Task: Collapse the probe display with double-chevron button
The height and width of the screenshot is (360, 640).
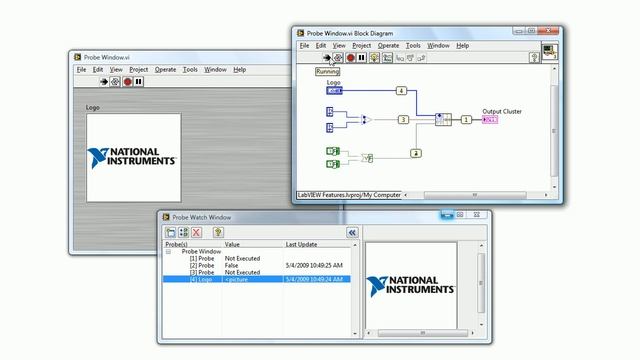Action: pyautogui.click(x=352, y=232)
